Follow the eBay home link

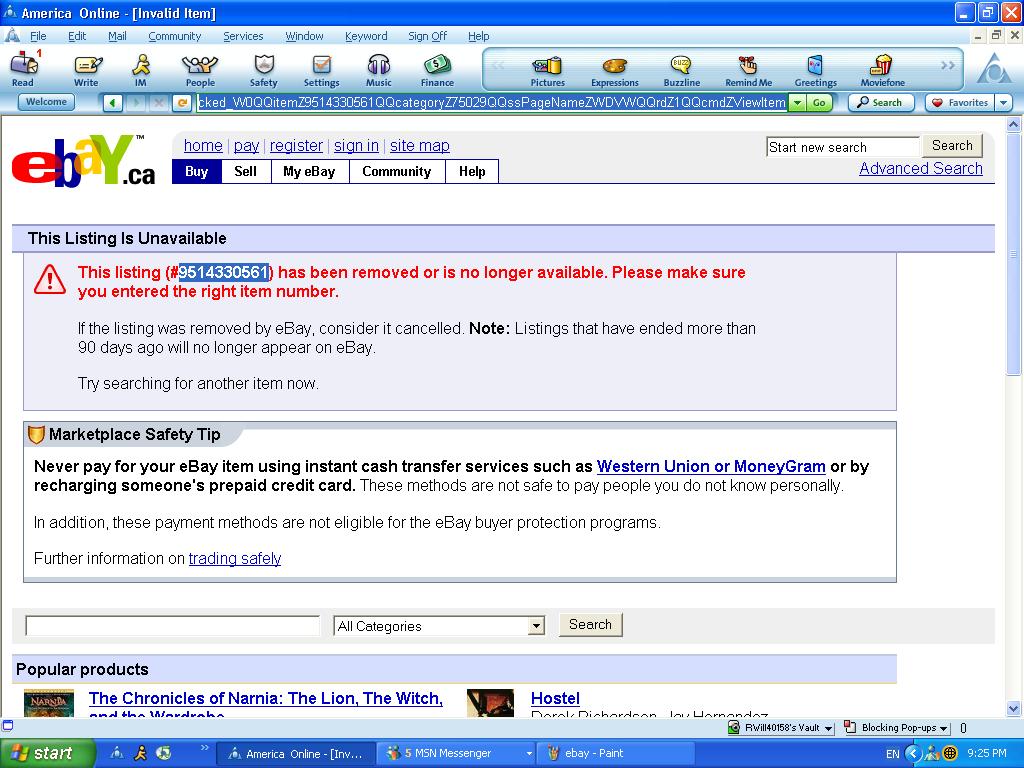(x=203, y=146)
